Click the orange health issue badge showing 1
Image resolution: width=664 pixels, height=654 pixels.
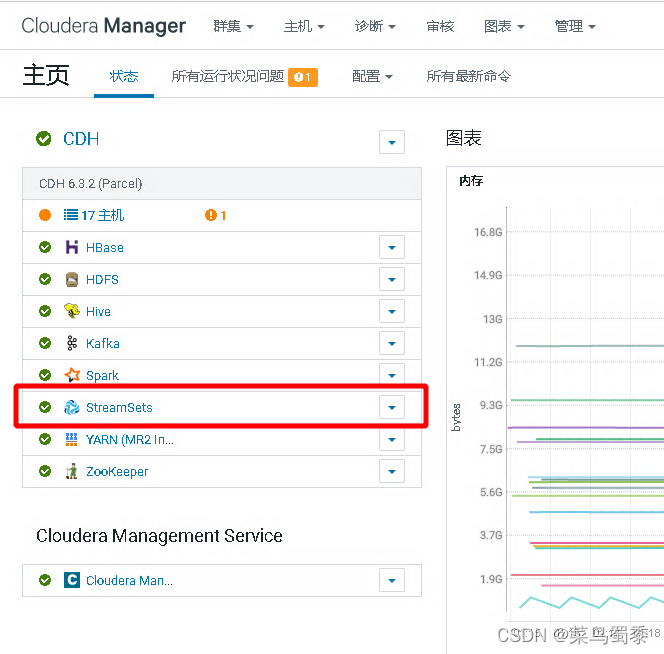pyautogui.click(x=303, y=77)
